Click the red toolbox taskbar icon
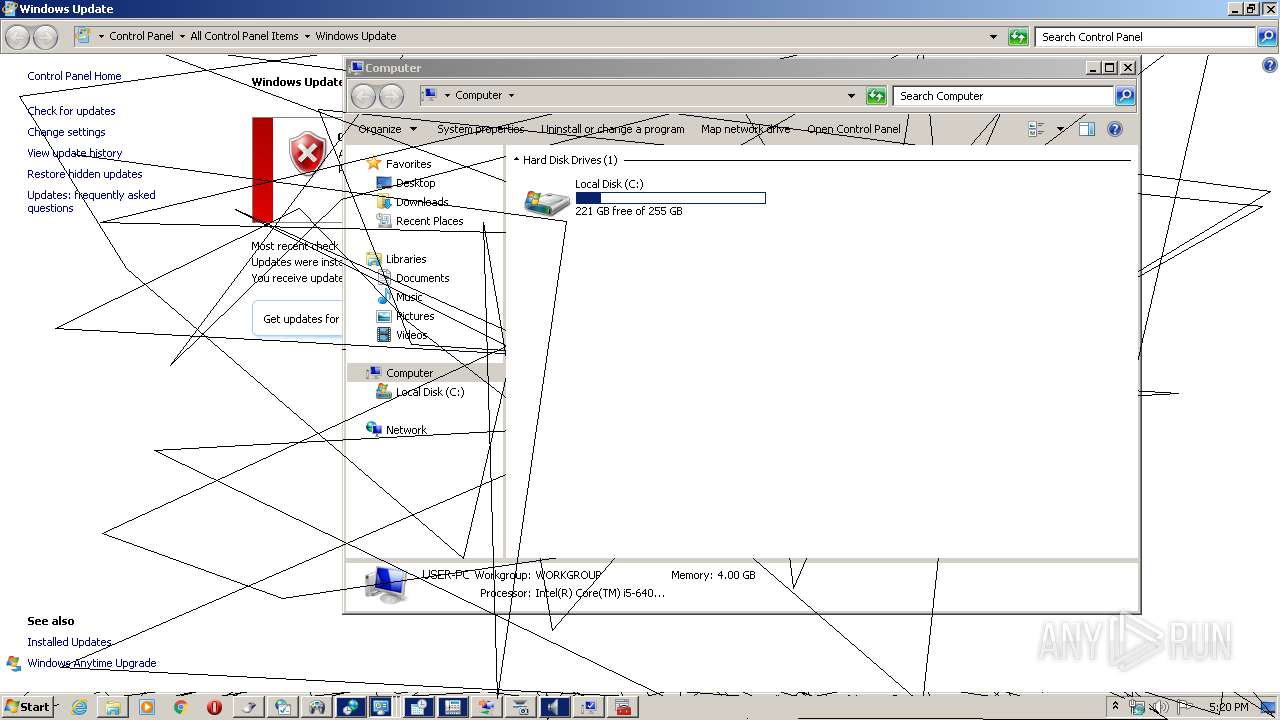1280x720 pixels. pyautogui.click(x=623, y=707)
